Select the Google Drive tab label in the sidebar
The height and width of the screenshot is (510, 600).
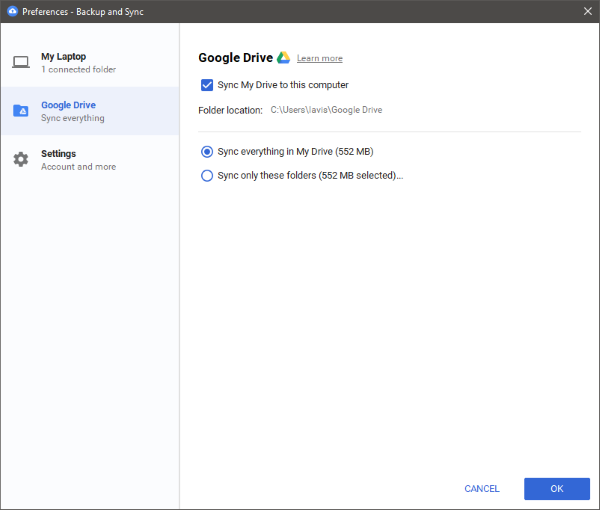pos(68,105)
